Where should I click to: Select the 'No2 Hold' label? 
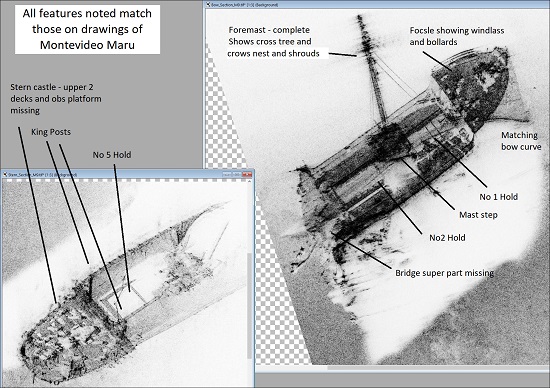pyautogui.click(x=447, y=238)
